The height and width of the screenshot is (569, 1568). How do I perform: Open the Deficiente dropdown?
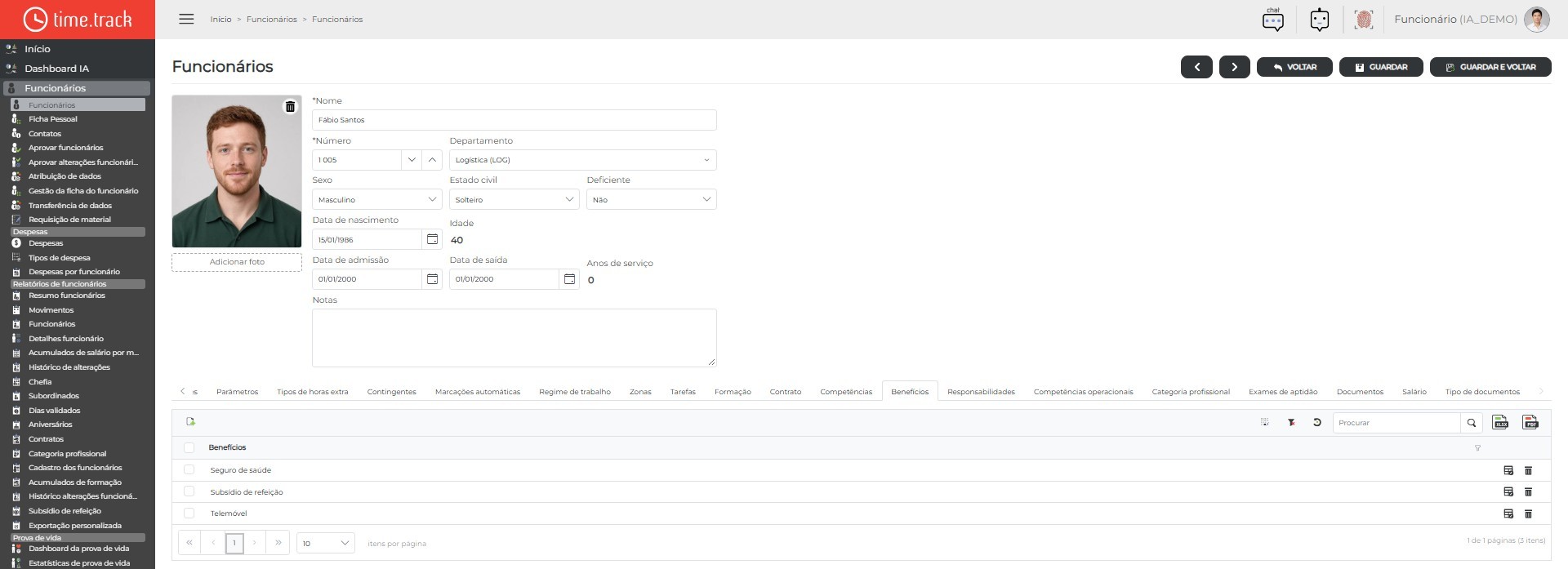652,199
